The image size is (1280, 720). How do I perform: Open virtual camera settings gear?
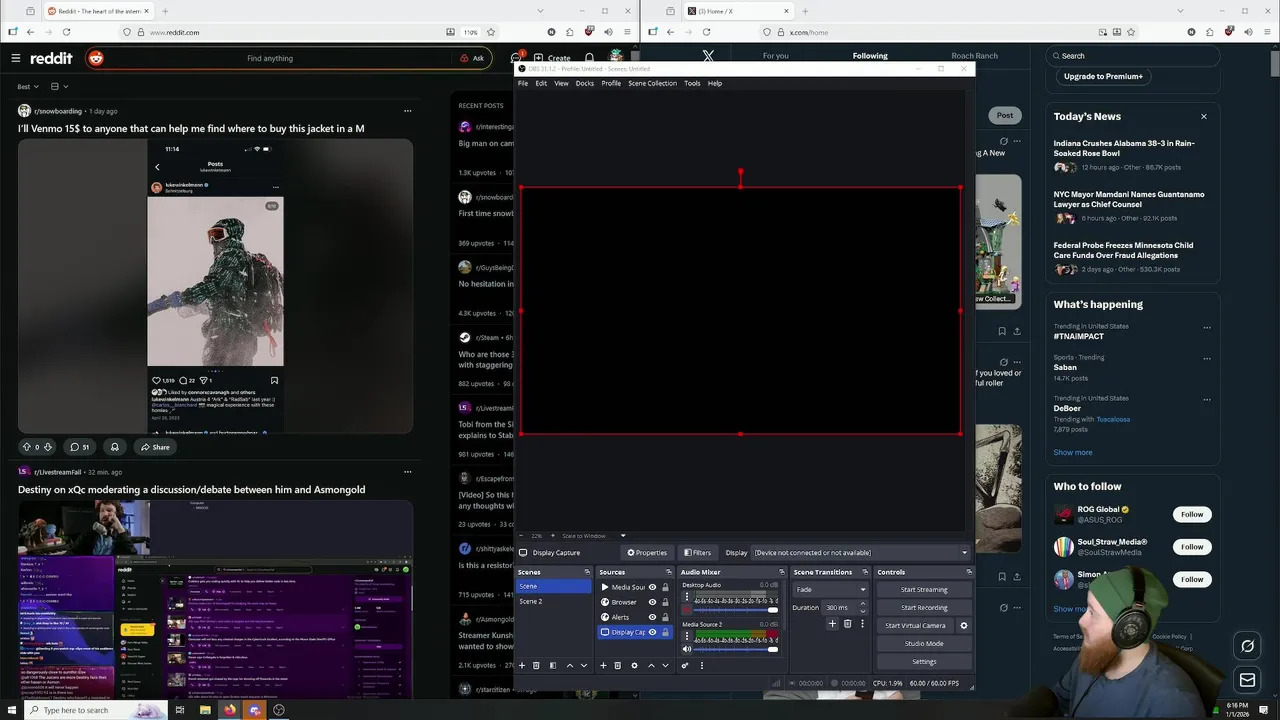point(964,626)
